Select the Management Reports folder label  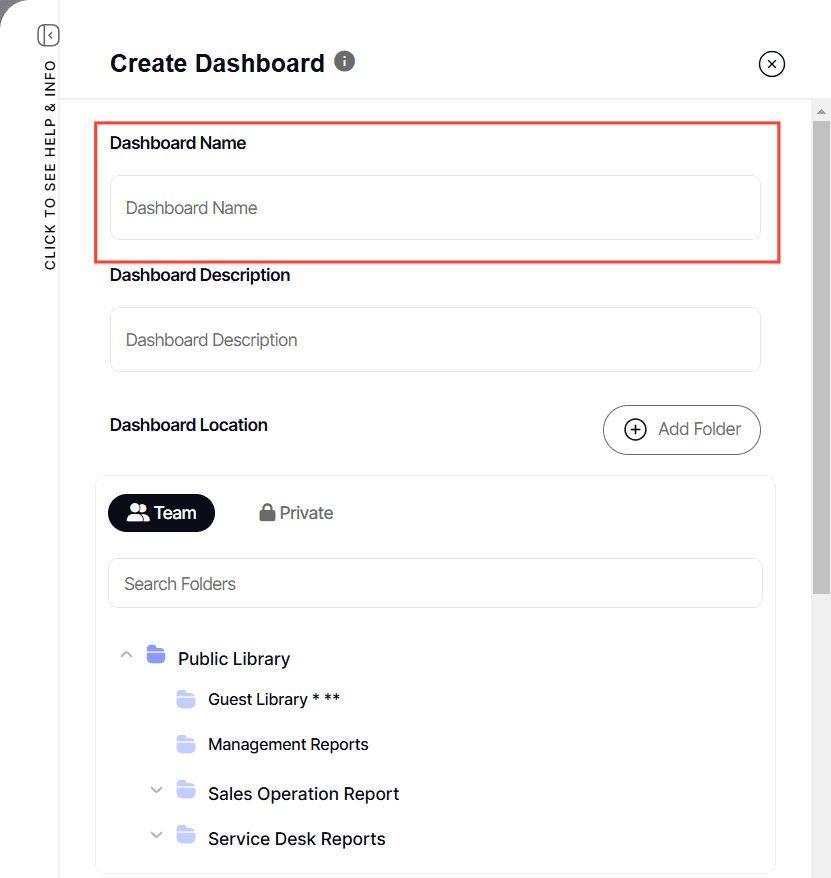pos(288,744)
